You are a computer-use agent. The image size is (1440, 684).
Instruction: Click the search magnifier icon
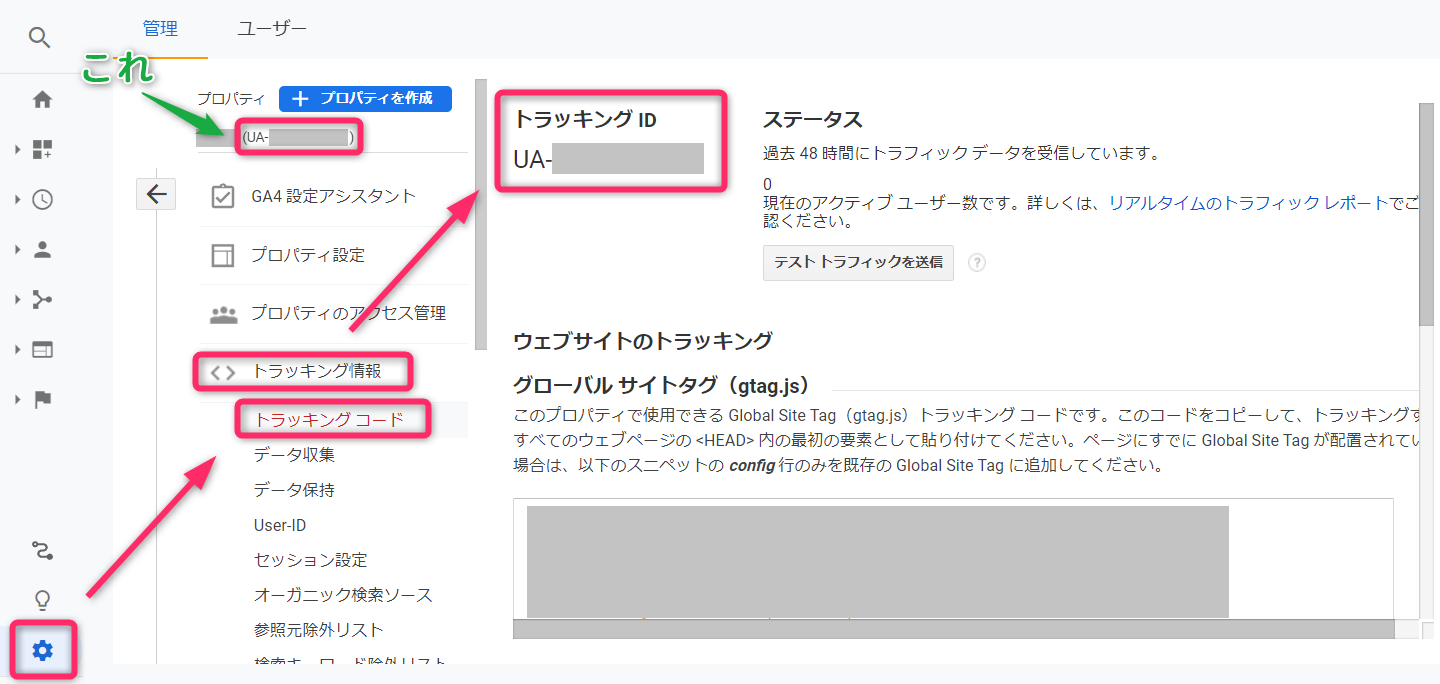click(x=39, y=38)
